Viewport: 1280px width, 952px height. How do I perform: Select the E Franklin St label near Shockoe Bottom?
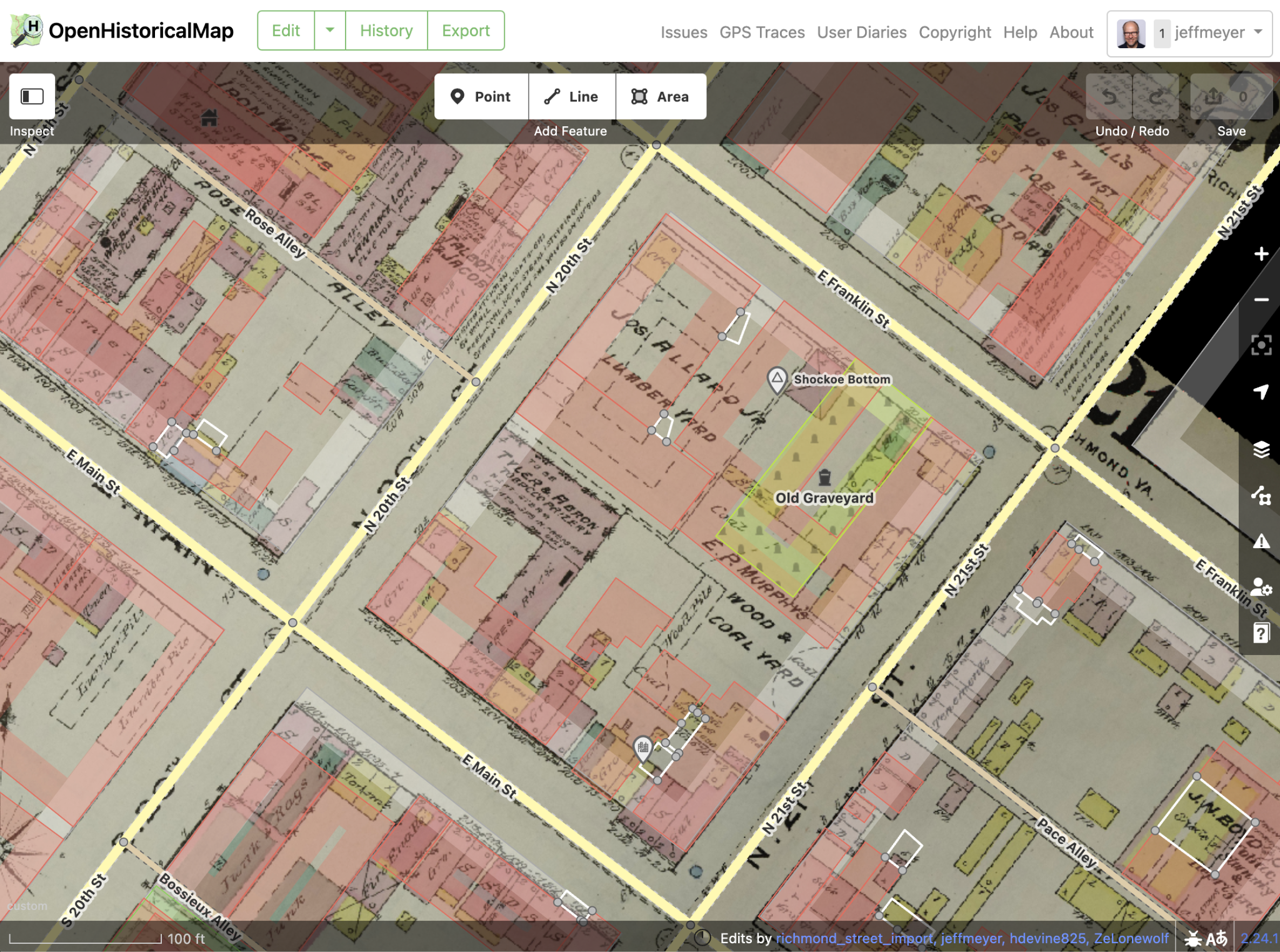[854, 299]
